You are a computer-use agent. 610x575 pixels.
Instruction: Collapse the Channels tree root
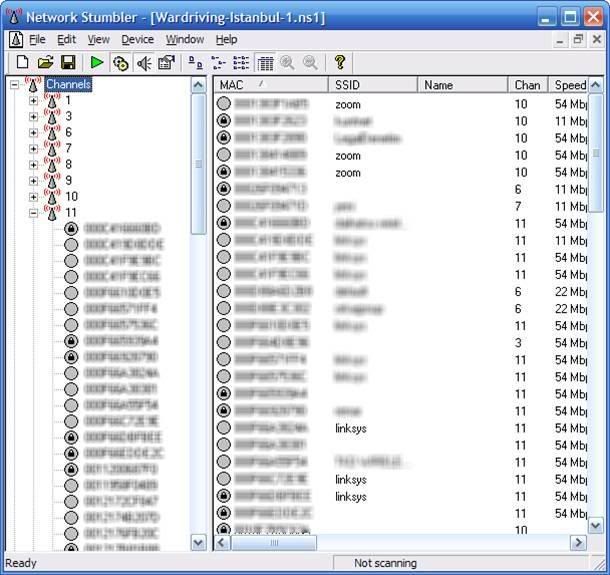[14, 84]
